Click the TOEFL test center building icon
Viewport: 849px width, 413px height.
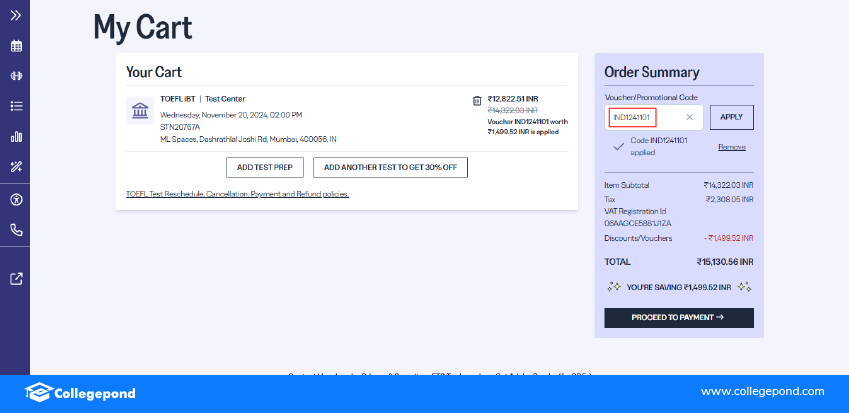(x=141, y=109)
